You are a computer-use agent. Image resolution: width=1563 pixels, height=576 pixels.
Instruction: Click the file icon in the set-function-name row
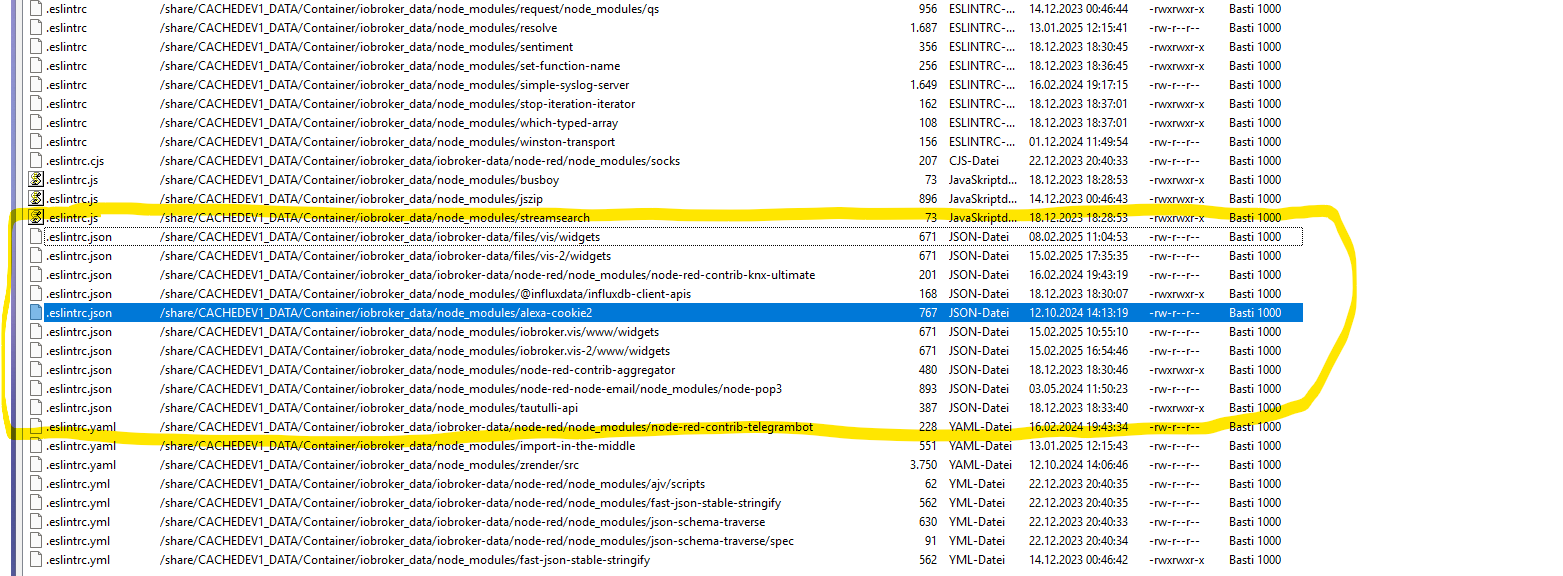coord(37,66)
